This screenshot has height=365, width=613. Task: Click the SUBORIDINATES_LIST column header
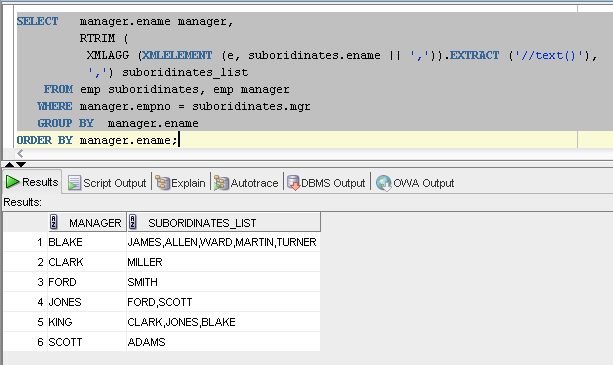click(224, 222)
